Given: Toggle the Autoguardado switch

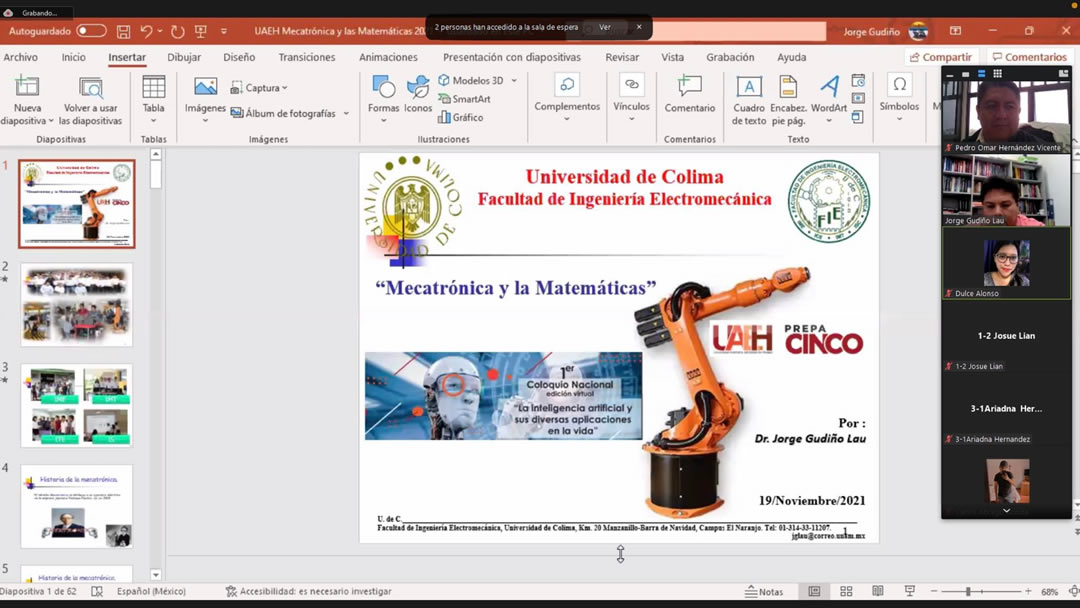Looking at the screenshot, I should pos(91,31).
